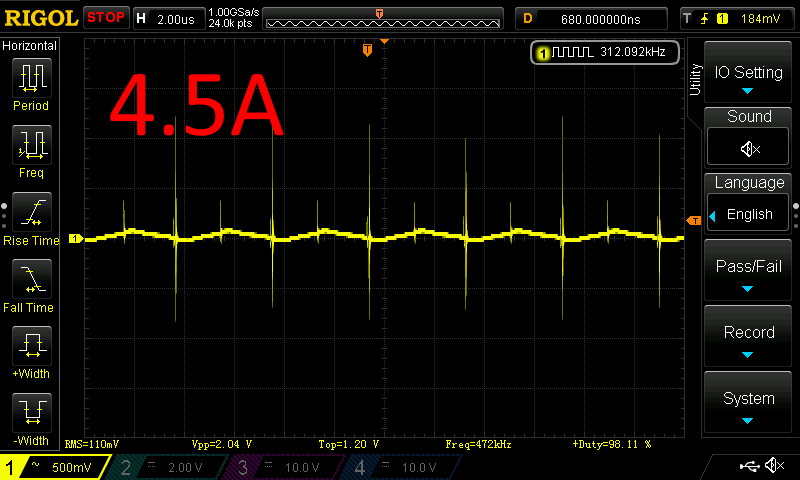Click the 24.0k pts memory depth text
The image size is (800, 480).
[230, 23]
